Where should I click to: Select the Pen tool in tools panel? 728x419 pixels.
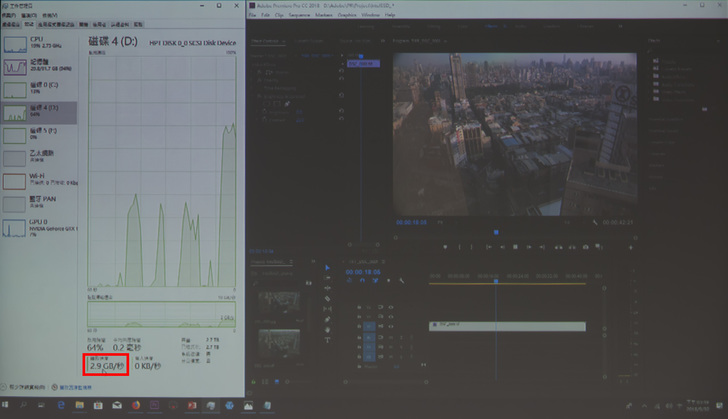327,318
